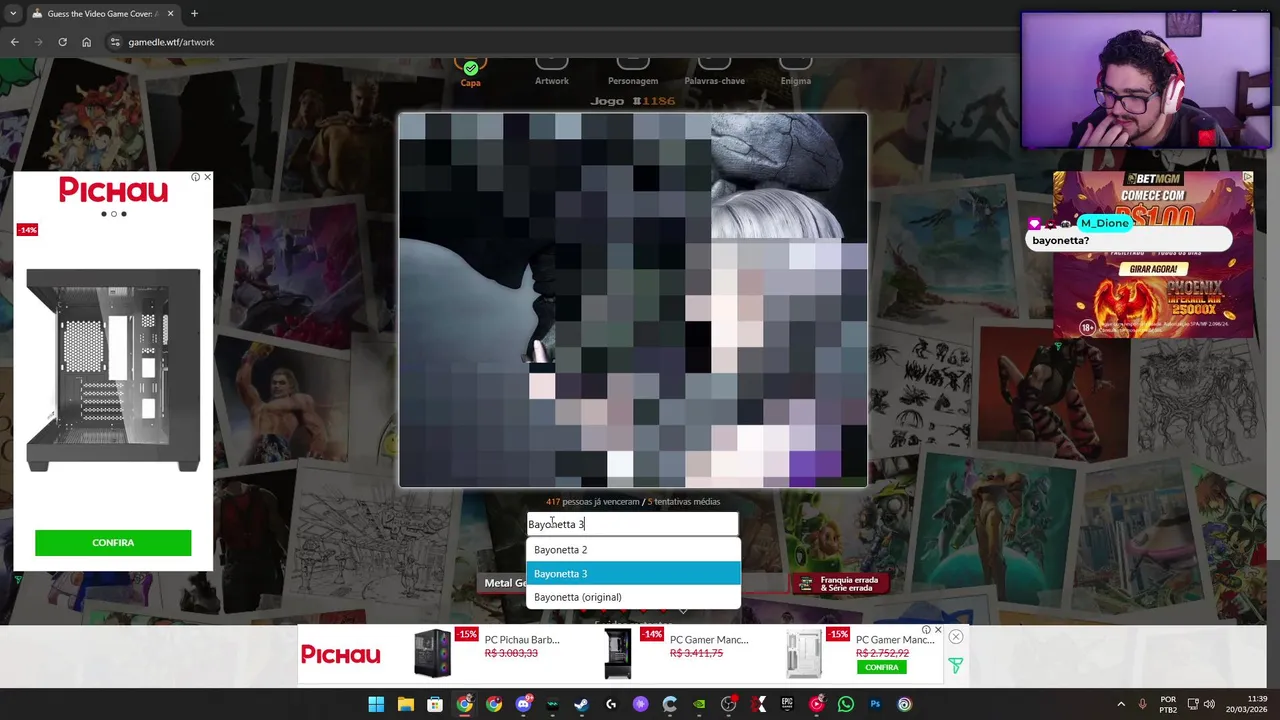Close the bottom banner ad with the X circle
The image size is (1280, 720).
pos(956,637)
